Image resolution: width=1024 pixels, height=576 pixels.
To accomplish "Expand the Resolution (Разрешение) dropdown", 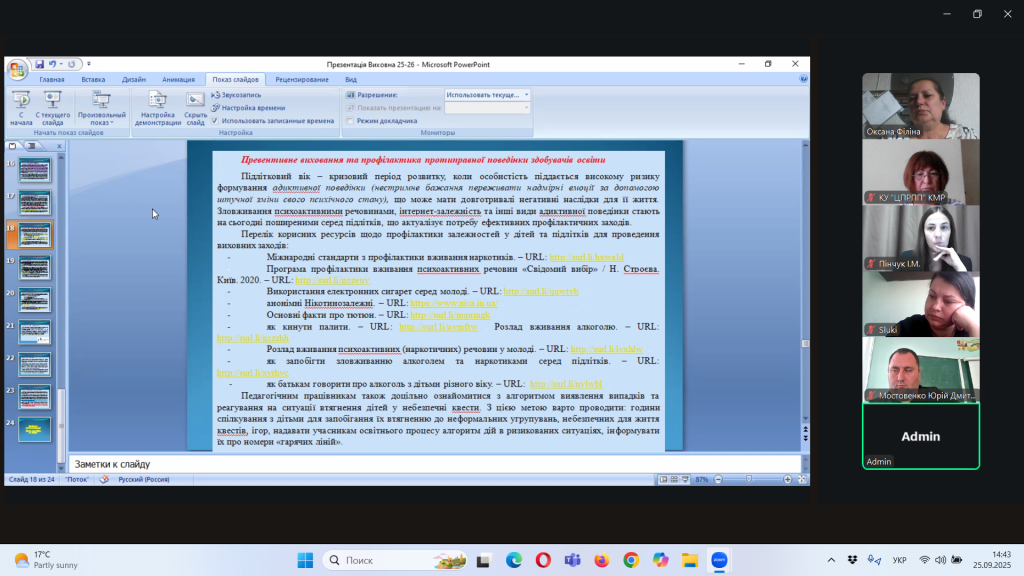I will point(527,95).
